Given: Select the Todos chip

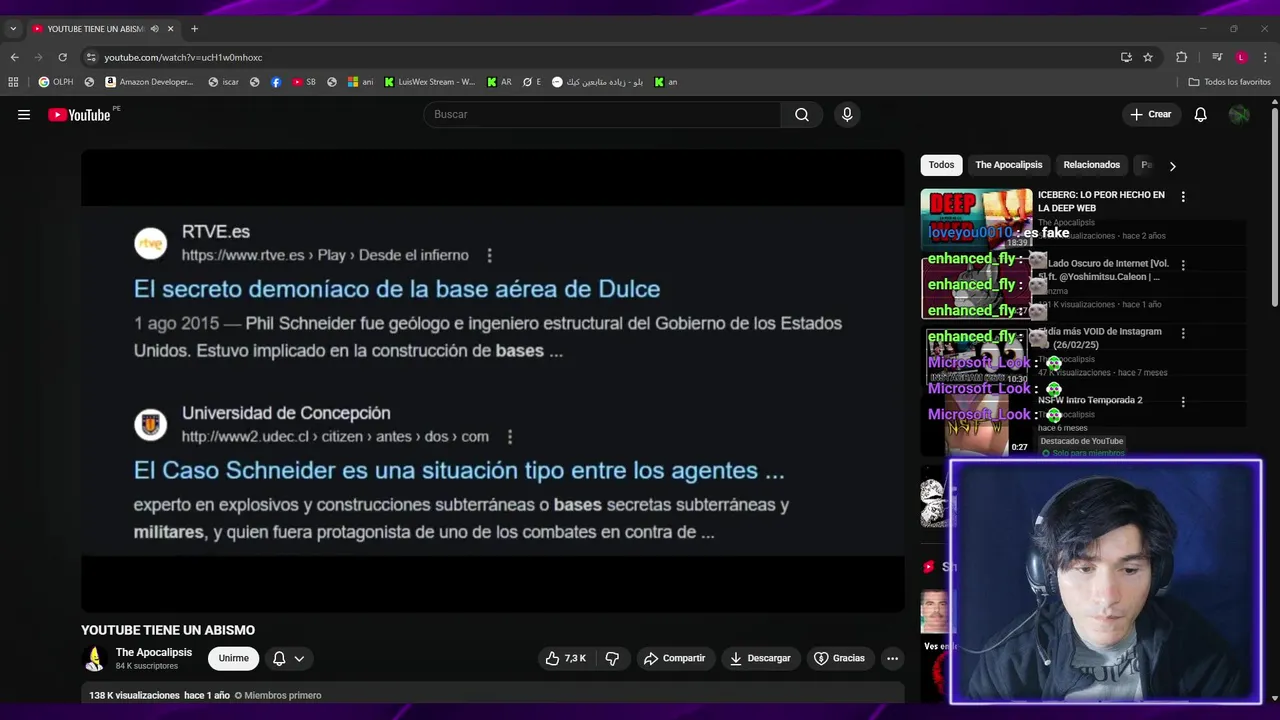Looking at the screenshot, I should 941,165.
